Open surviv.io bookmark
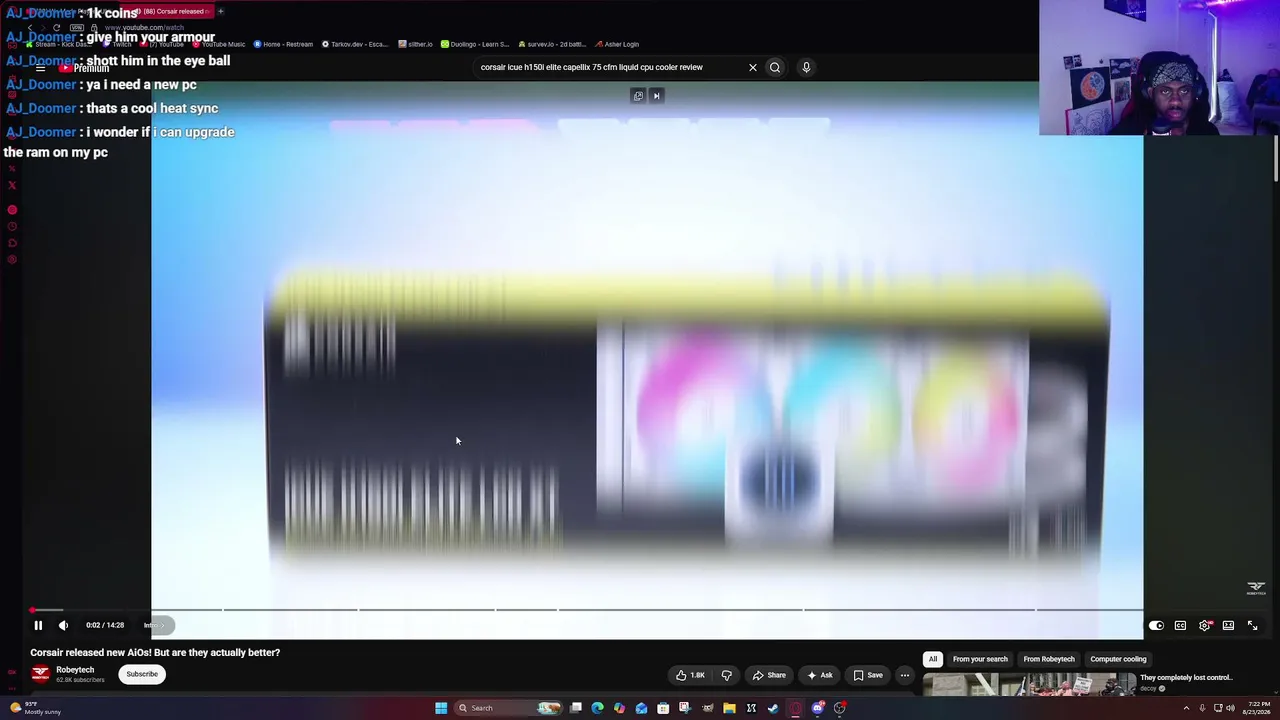The width and height of the screenshot is (1280, 720). click(x=551, y=44)
